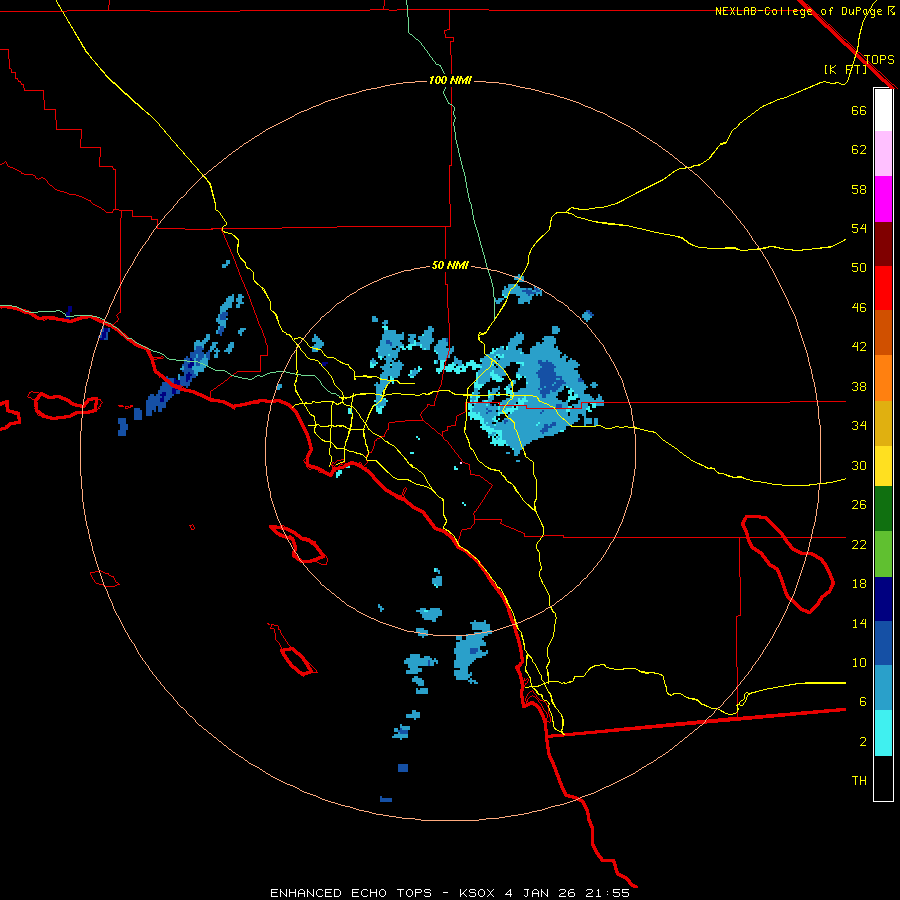Click the cyan swatch between 6 and 2
This screenshot has width=900, height=900.
pyautogui.click(x=883, y=733)
